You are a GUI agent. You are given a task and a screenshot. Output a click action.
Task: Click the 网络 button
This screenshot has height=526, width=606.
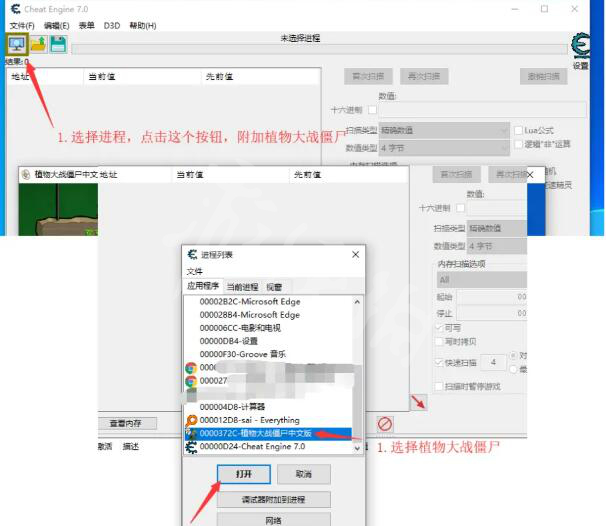(274, 520)
